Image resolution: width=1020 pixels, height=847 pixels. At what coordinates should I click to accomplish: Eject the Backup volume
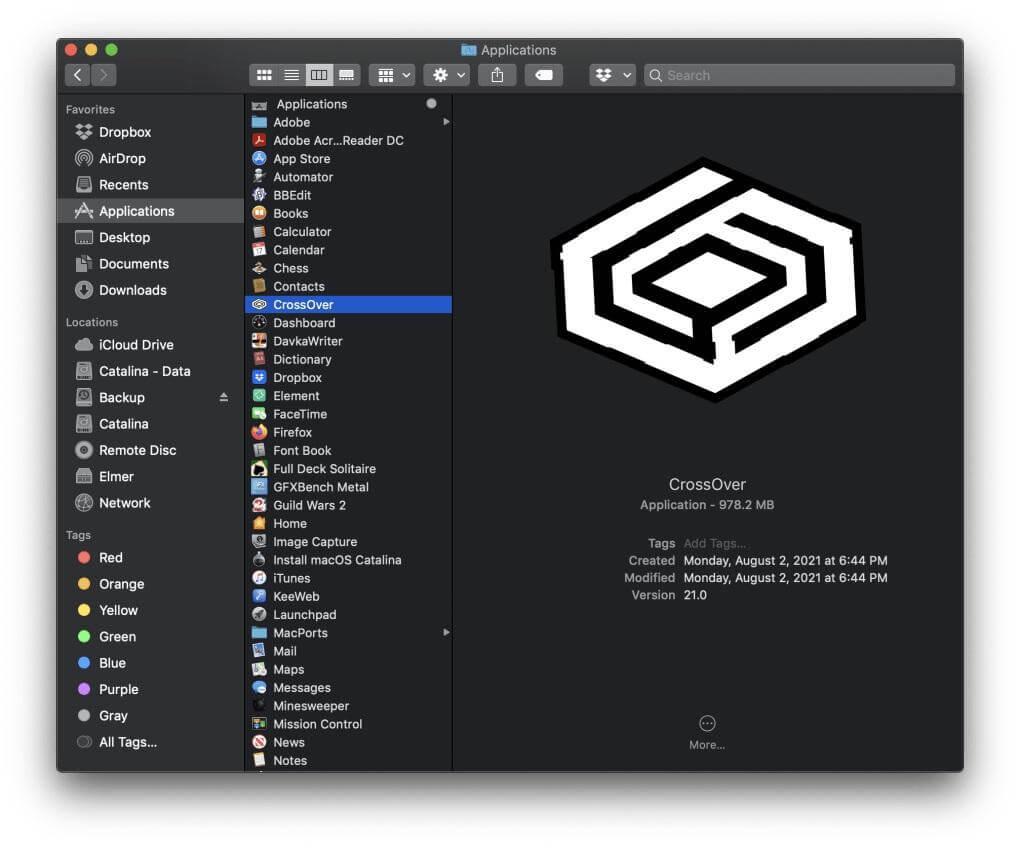pyautogui.click(x=224, y=397)
